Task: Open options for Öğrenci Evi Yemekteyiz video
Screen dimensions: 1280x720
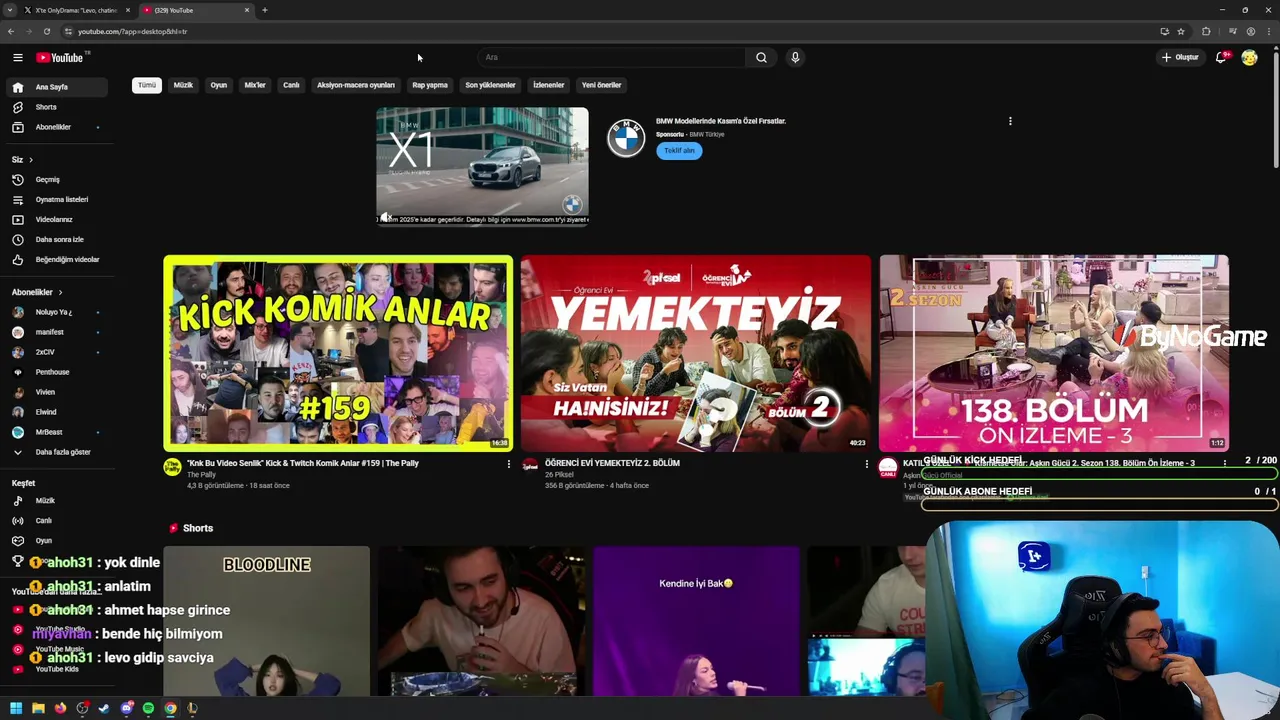Action: tap(866, 464)
